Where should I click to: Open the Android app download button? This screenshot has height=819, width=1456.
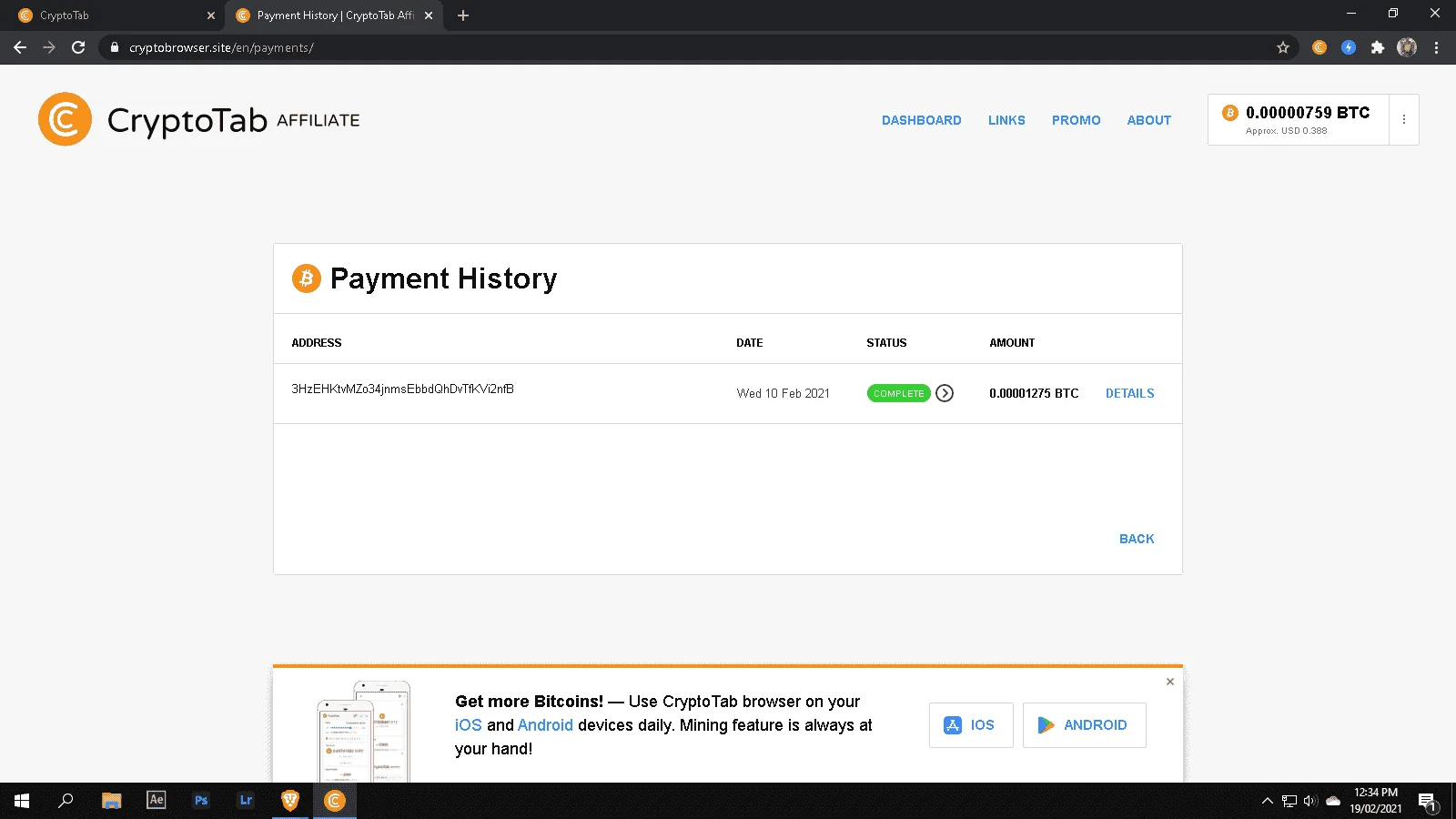click(1084, 725)
